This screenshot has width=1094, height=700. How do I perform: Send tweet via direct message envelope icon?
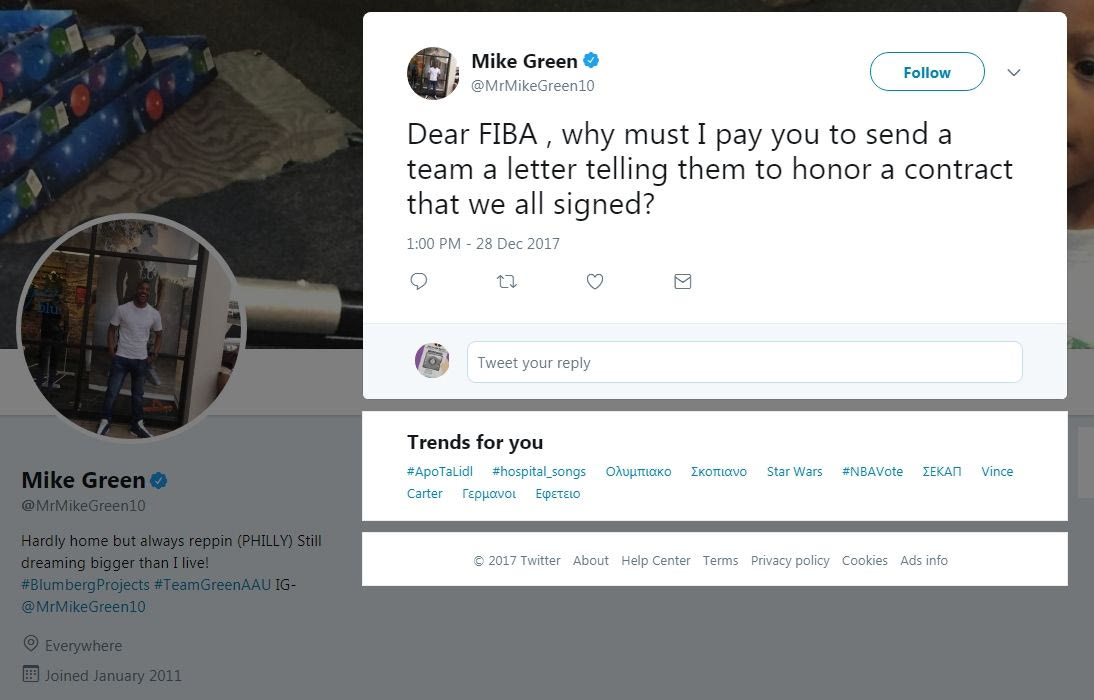pos(682,281)
